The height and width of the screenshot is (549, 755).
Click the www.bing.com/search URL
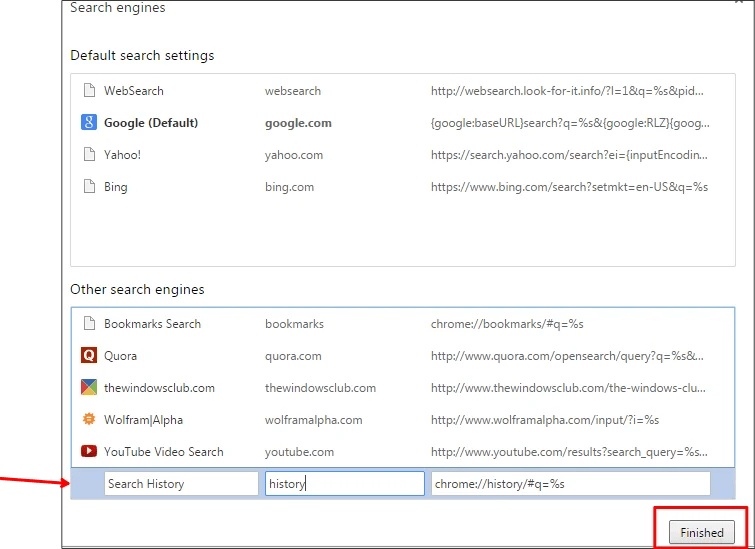(x=569, y=187)
